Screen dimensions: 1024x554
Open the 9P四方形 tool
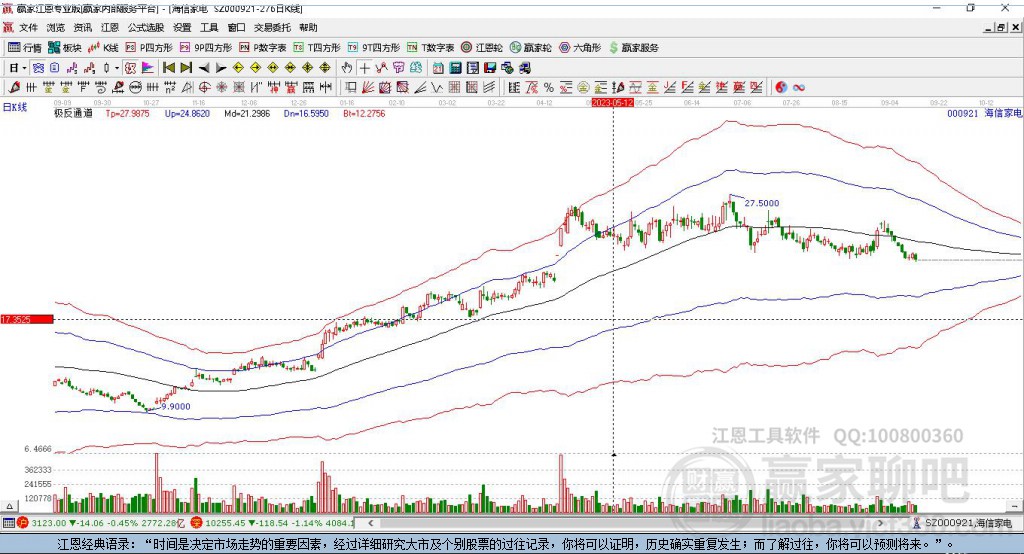point(206,48)
